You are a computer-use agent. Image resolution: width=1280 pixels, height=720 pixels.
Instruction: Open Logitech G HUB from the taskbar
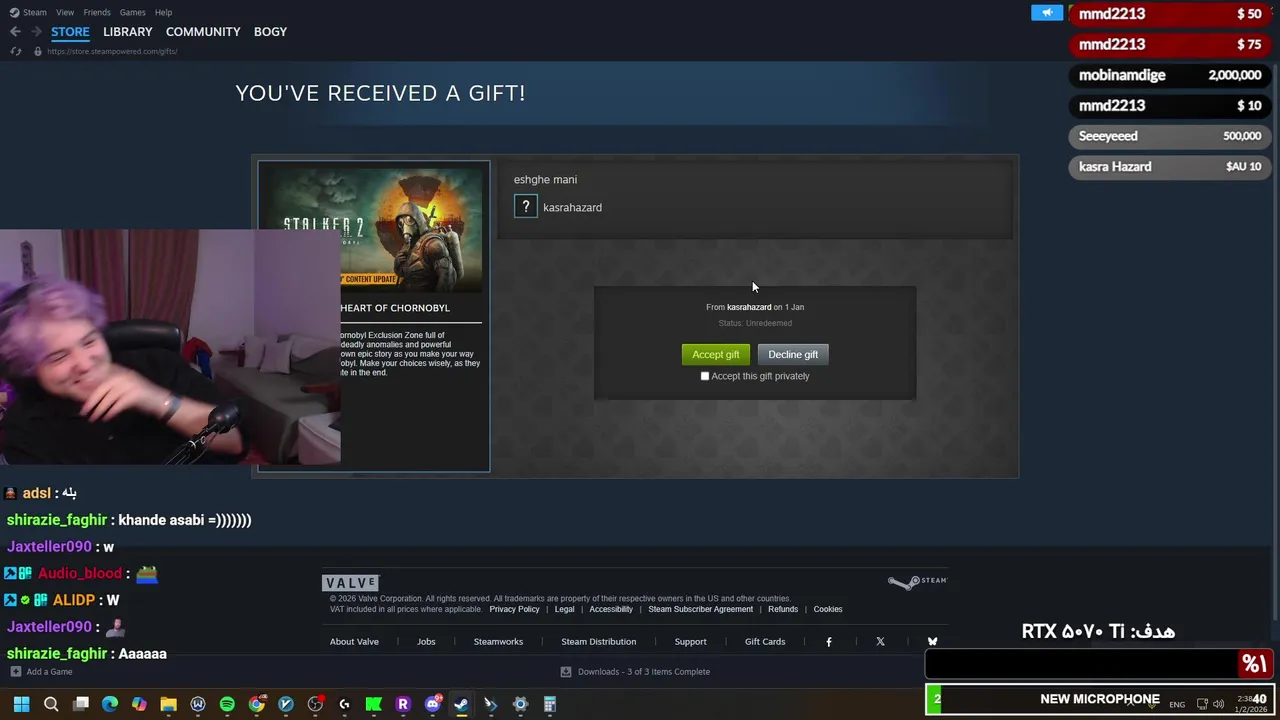click(x=344, y=704)
